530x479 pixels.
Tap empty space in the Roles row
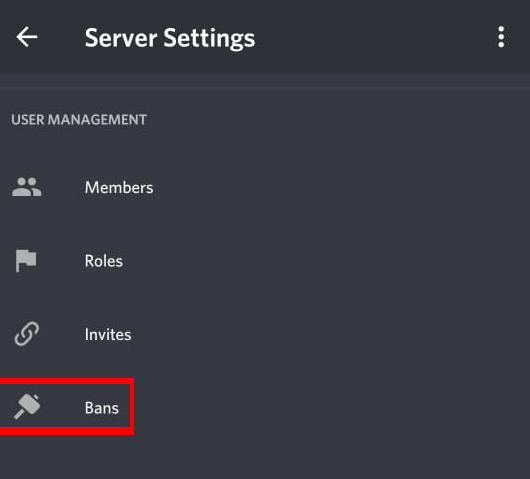[338, 261]
